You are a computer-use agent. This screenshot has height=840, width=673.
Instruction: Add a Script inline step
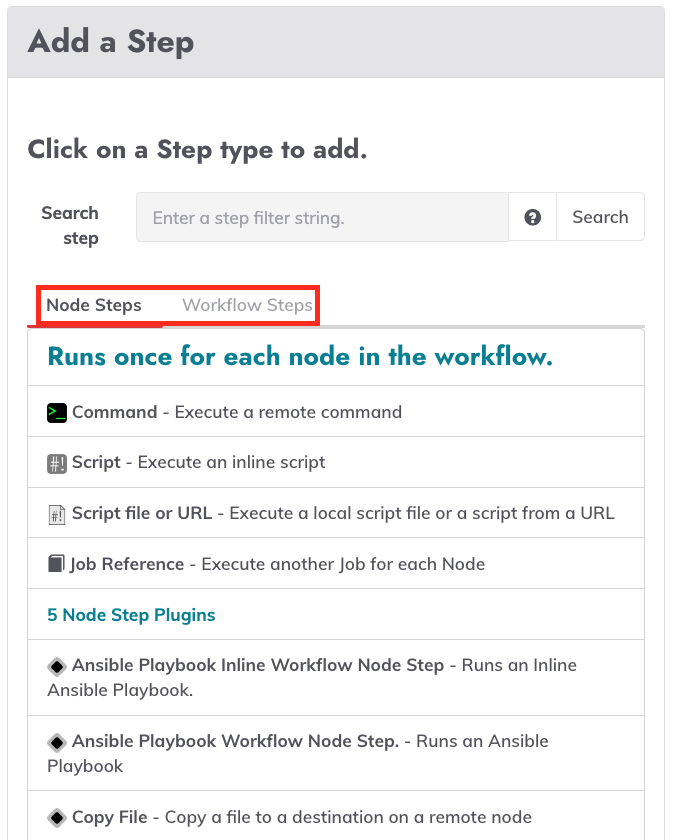tap(336, 462)
